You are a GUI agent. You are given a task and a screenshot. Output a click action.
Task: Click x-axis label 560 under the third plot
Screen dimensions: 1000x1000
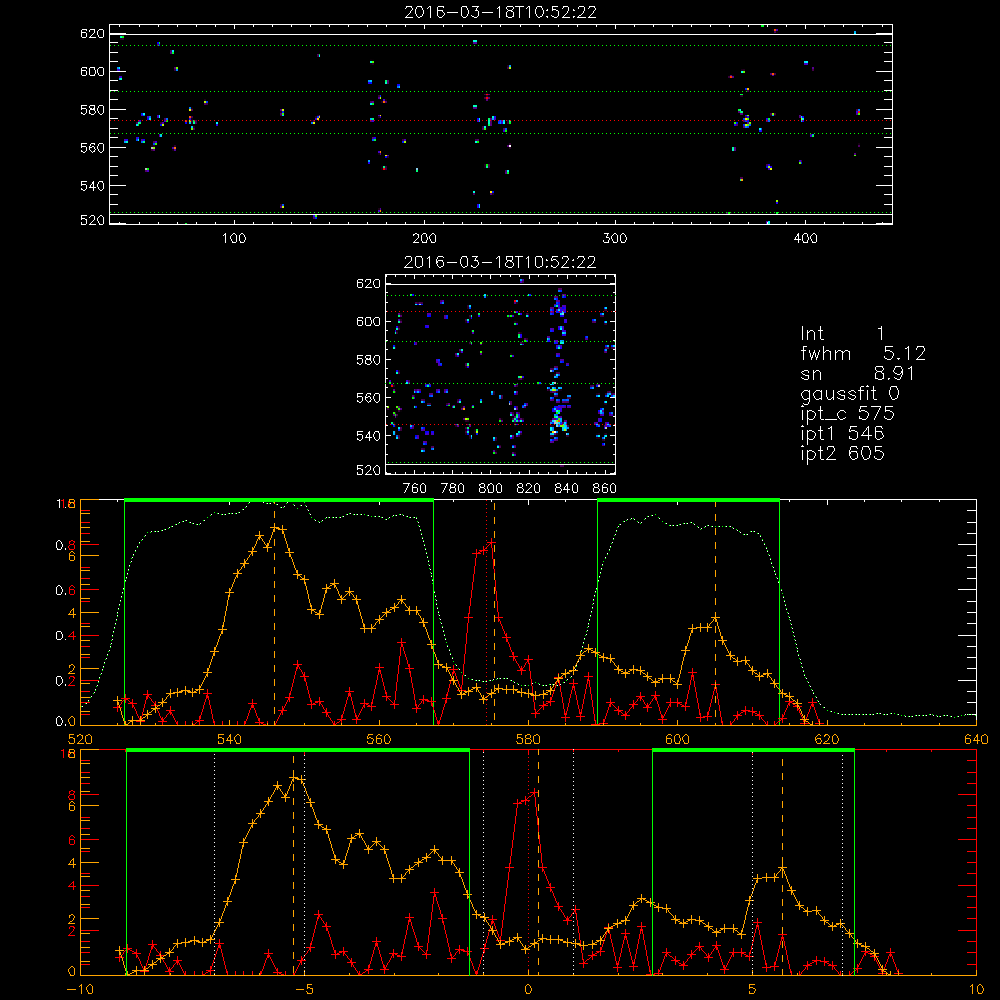tap(379, 740)
